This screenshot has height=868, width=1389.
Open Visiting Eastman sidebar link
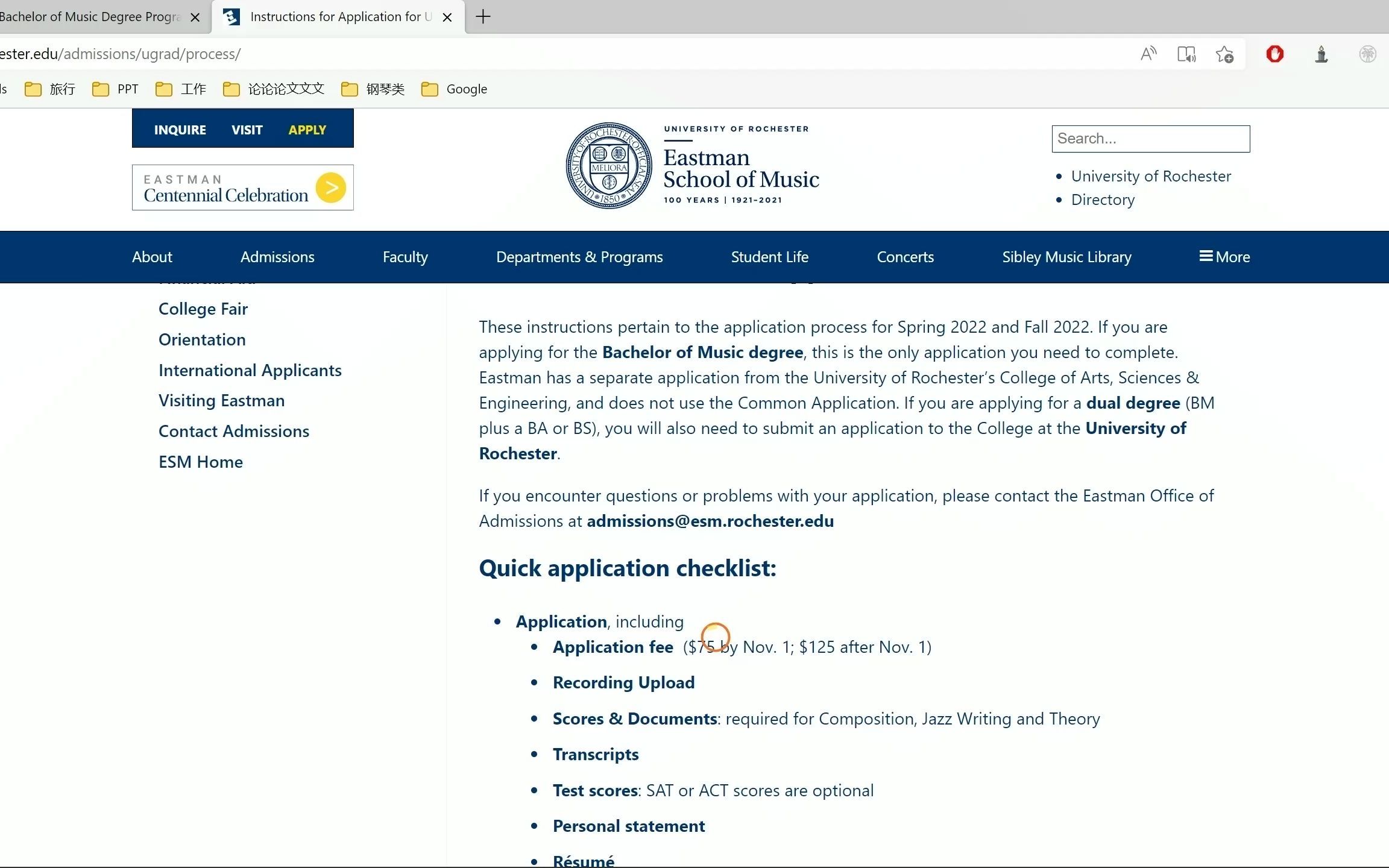(221, 400)
